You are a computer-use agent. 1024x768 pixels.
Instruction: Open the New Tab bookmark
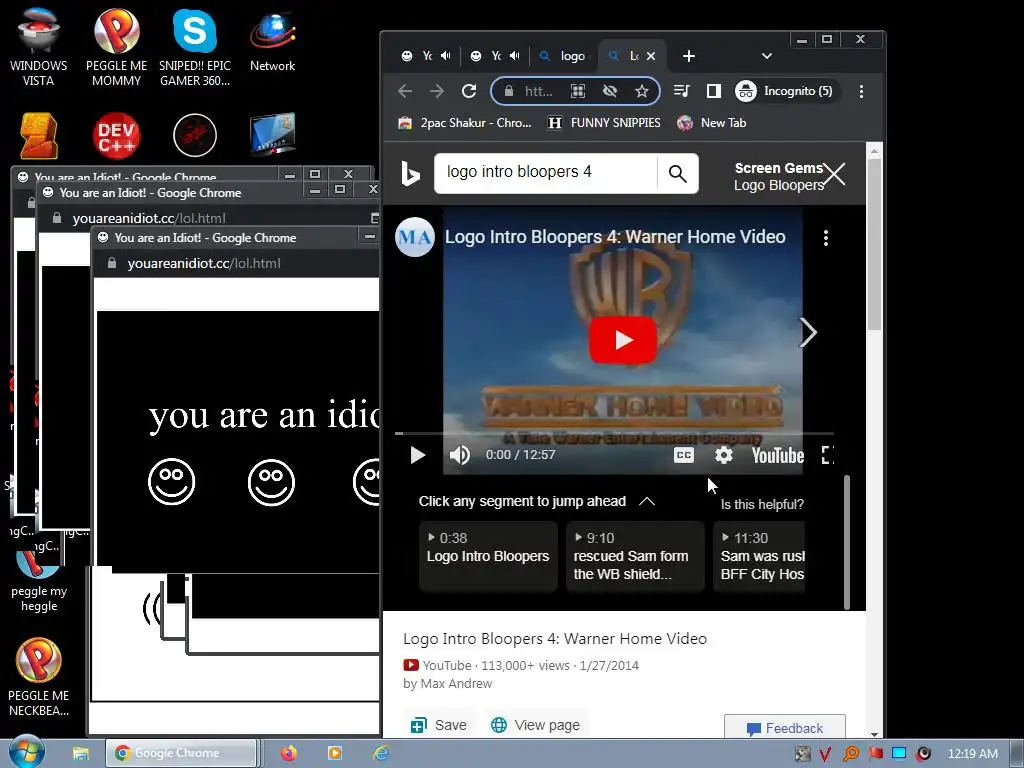712,123
